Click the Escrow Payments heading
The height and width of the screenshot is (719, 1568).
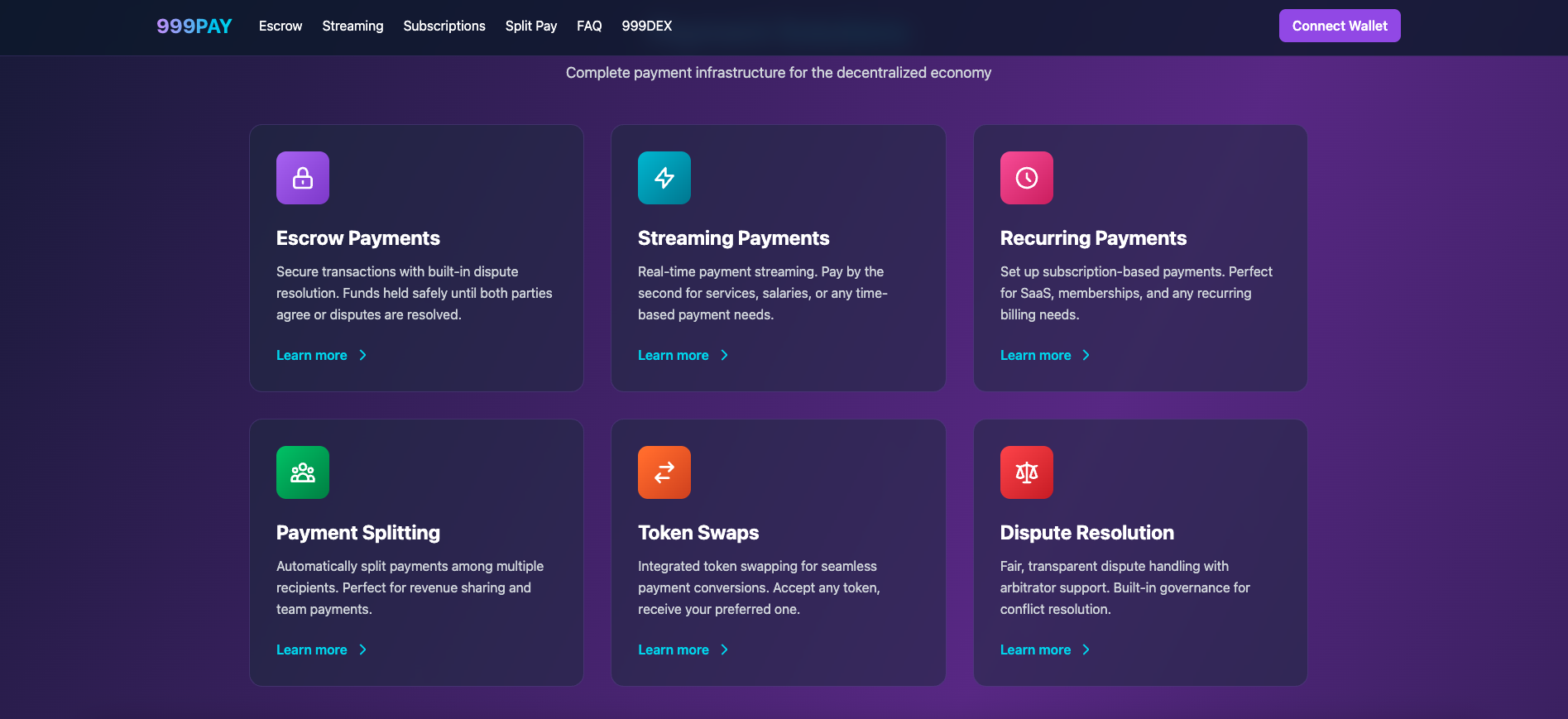click(358, 238)
